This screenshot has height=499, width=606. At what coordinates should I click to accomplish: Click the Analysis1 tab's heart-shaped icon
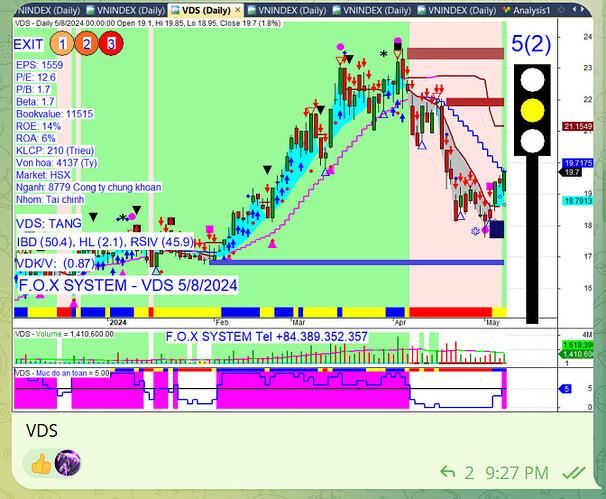click(507, 10)
